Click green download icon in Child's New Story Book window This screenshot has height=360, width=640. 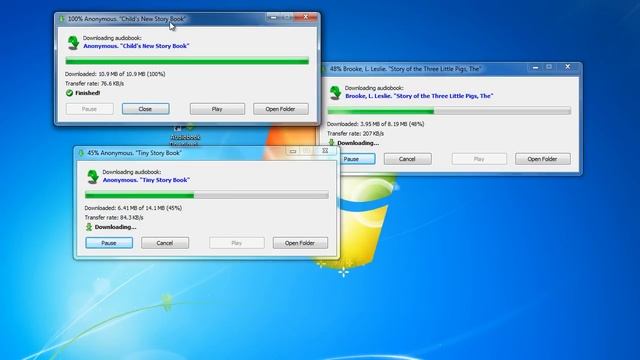pos(73,42)
